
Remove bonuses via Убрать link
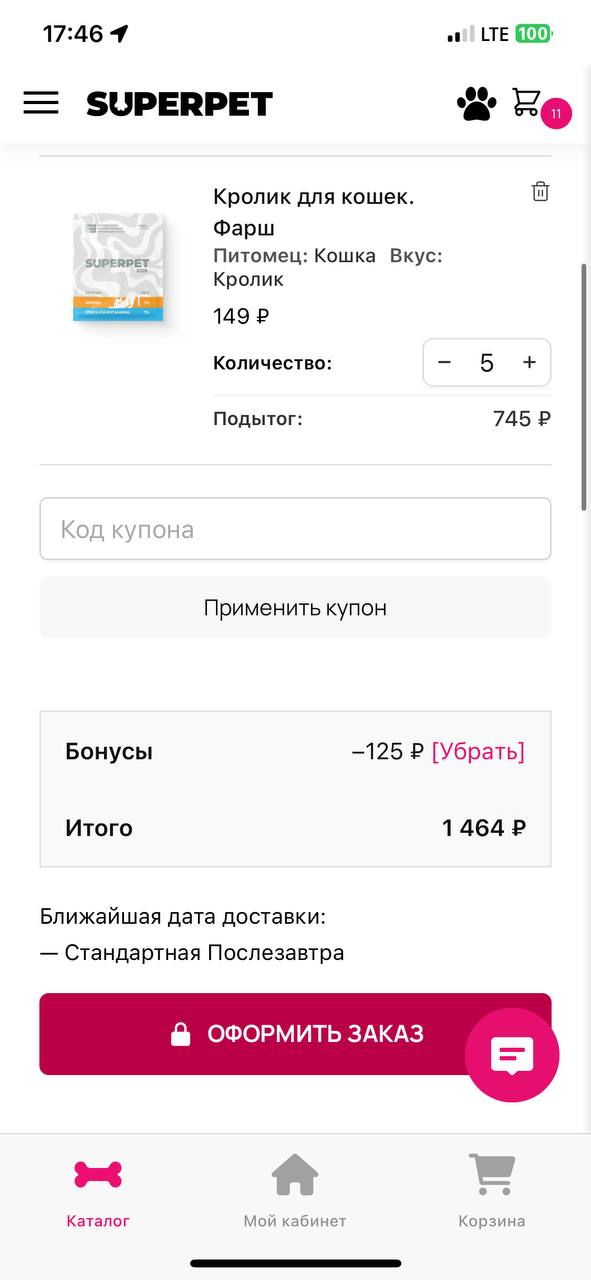click(x=478, y=751)
